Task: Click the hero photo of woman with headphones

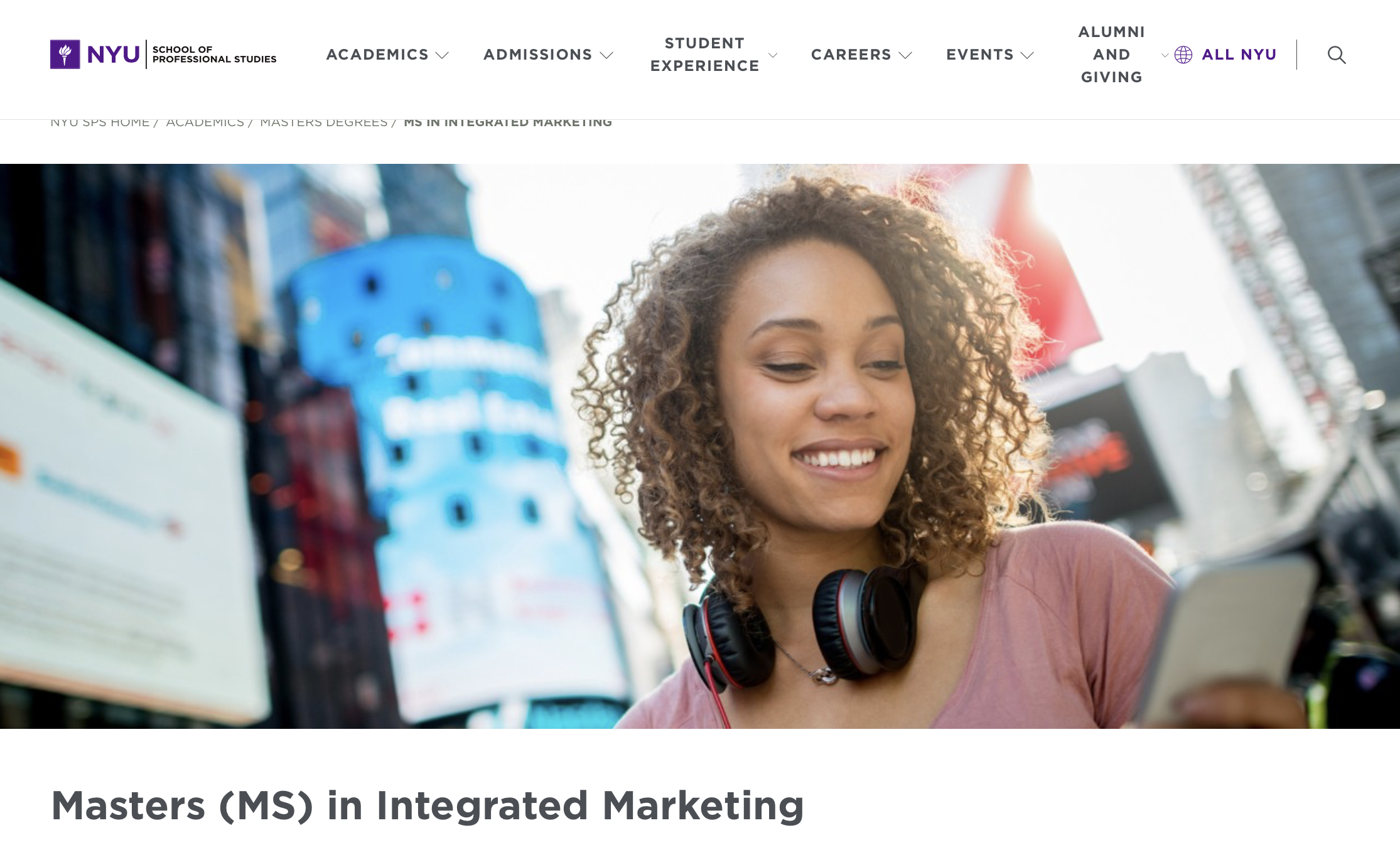Action: click(x=700, y=446)
